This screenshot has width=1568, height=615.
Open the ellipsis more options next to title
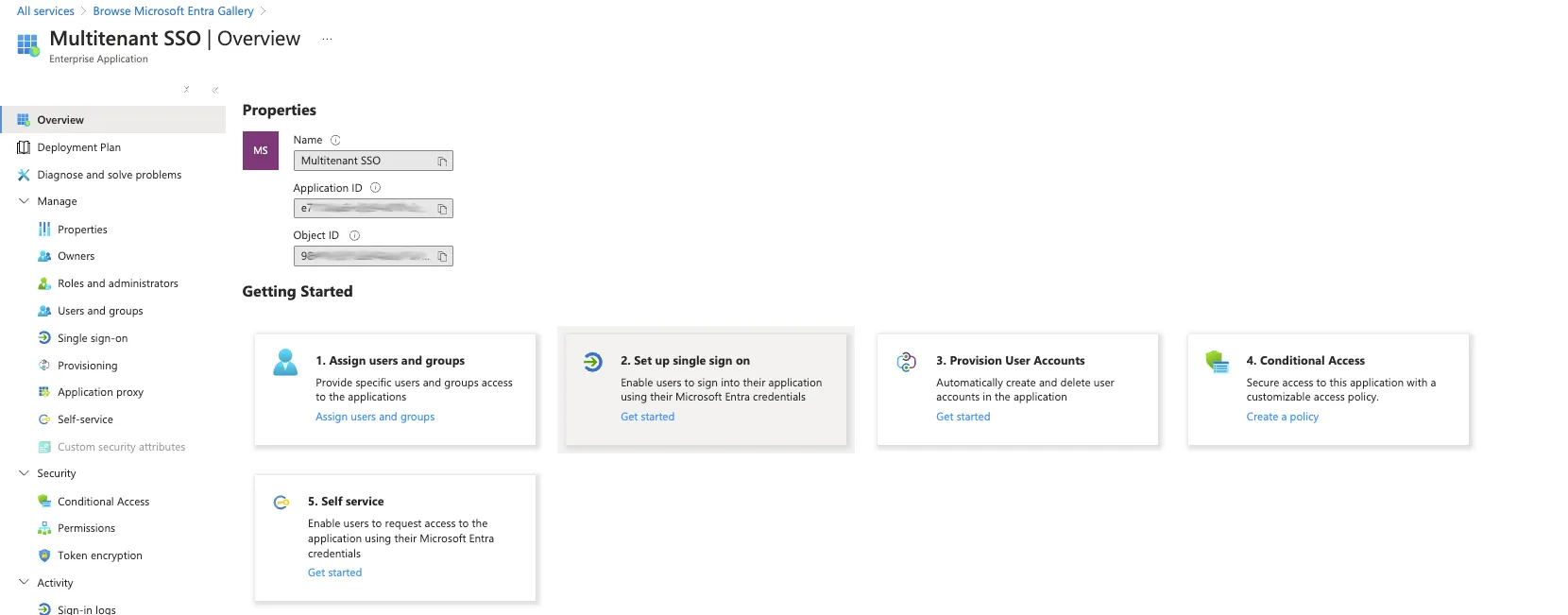click(327, 40)
